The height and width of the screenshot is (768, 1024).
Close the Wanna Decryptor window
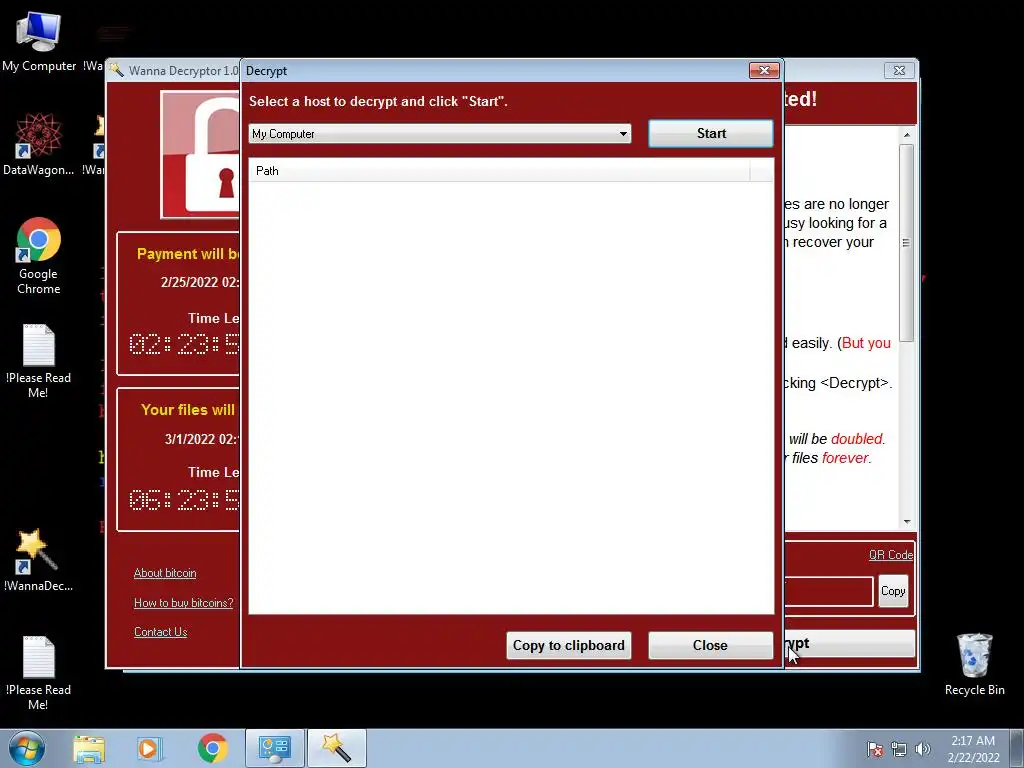(899, 71)
